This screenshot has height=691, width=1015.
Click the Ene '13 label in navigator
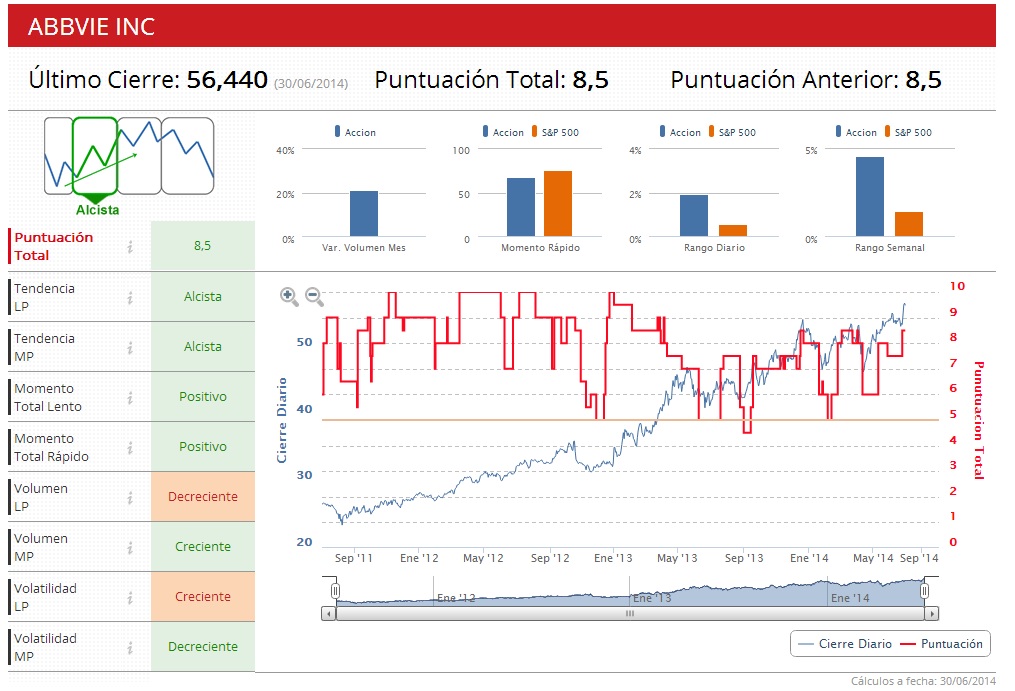point(652,598)
